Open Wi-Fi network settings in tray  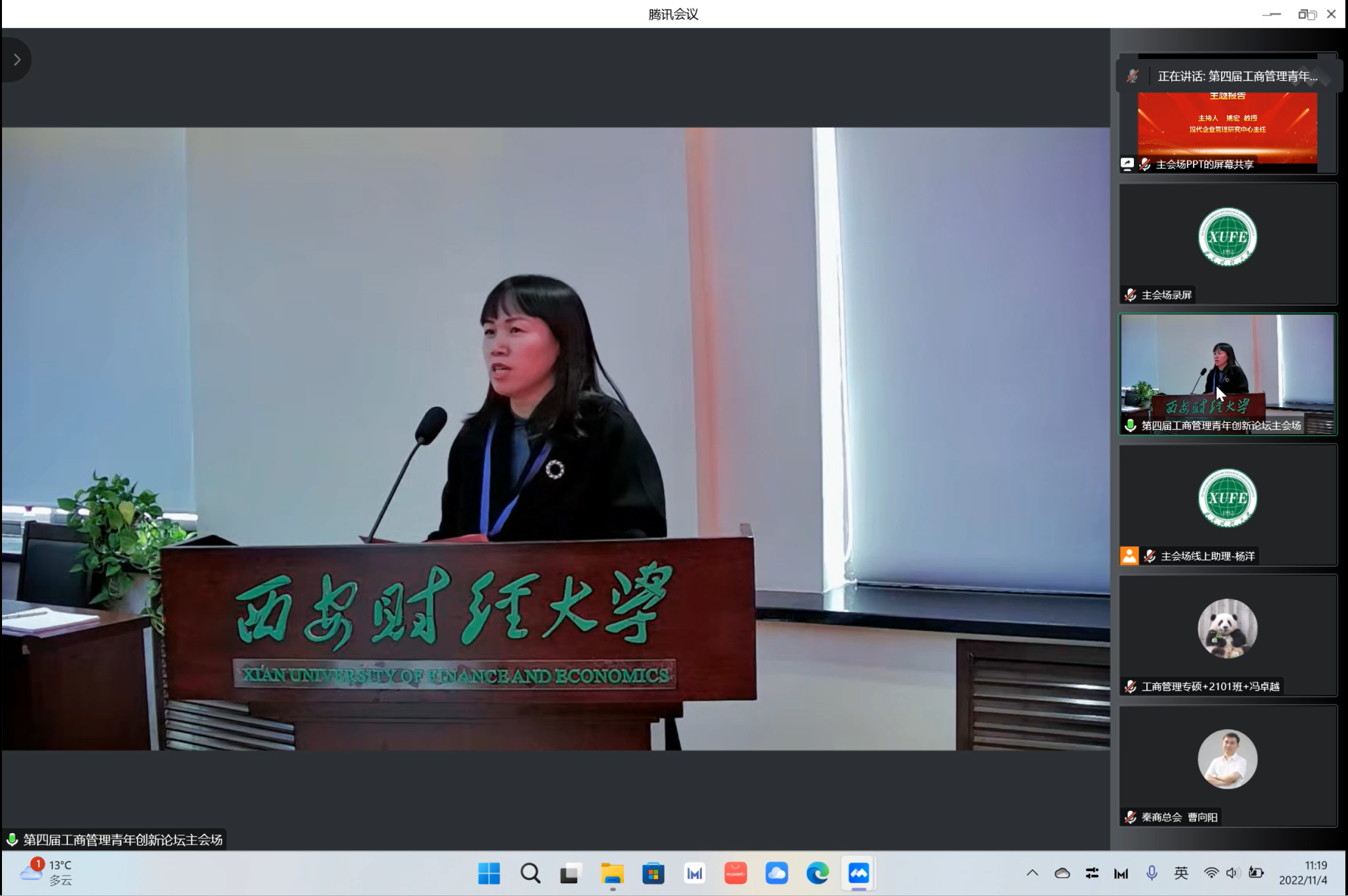[1211, 873]
